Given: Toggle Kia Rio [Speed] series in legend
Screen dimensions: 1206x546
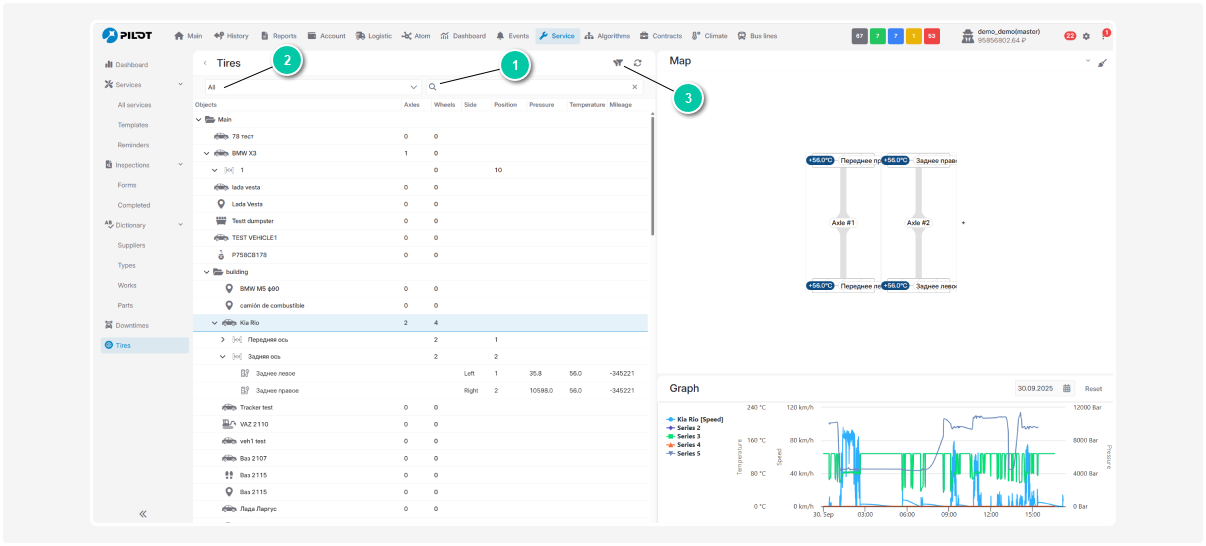Looking at the screenshot, I should [x=699, y=419].
